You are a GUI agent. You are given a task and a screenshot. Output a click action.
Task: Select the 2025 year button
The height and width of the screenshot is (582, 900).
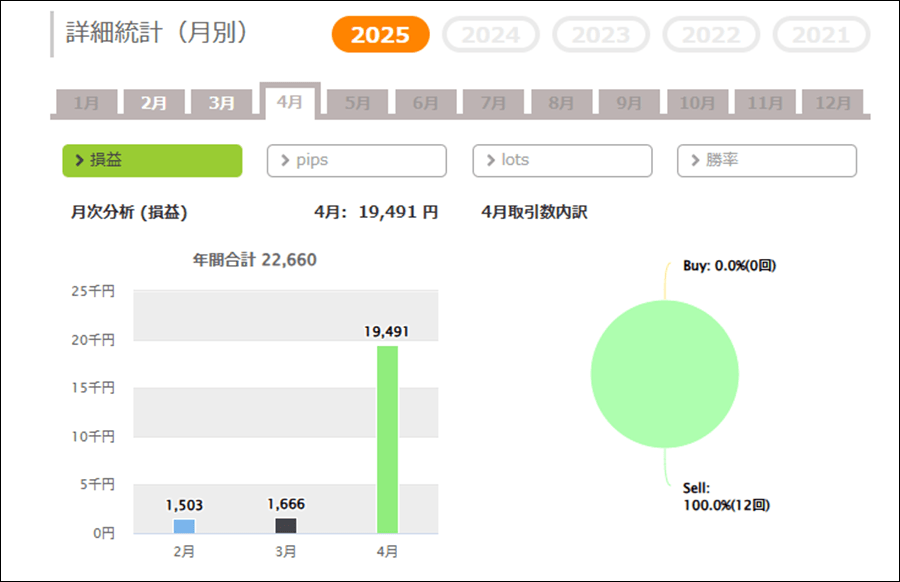pyautogui.click(x=381, y=34)
